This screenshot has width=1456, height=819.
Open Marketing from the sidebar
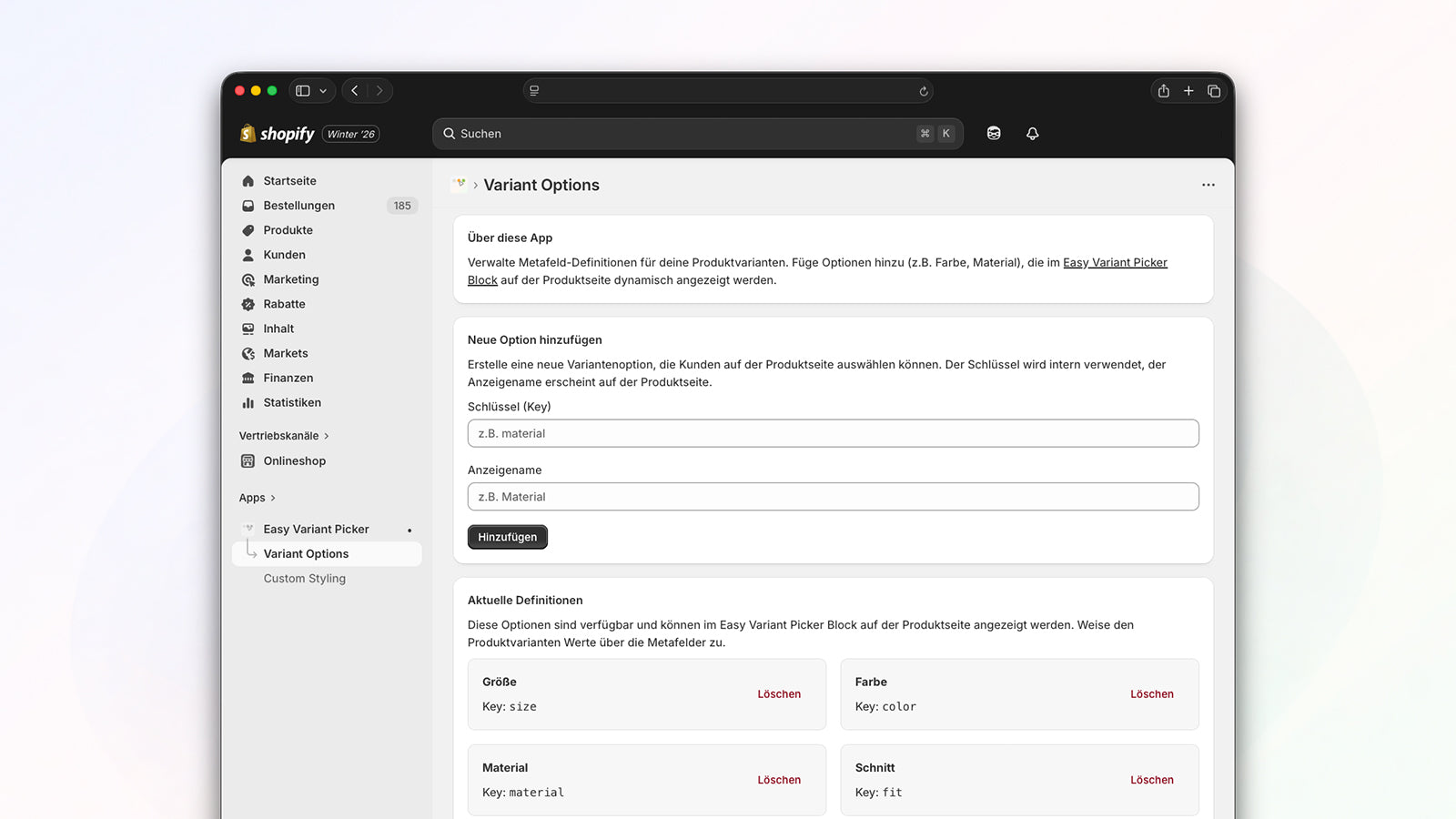click(x=290, y=279)
